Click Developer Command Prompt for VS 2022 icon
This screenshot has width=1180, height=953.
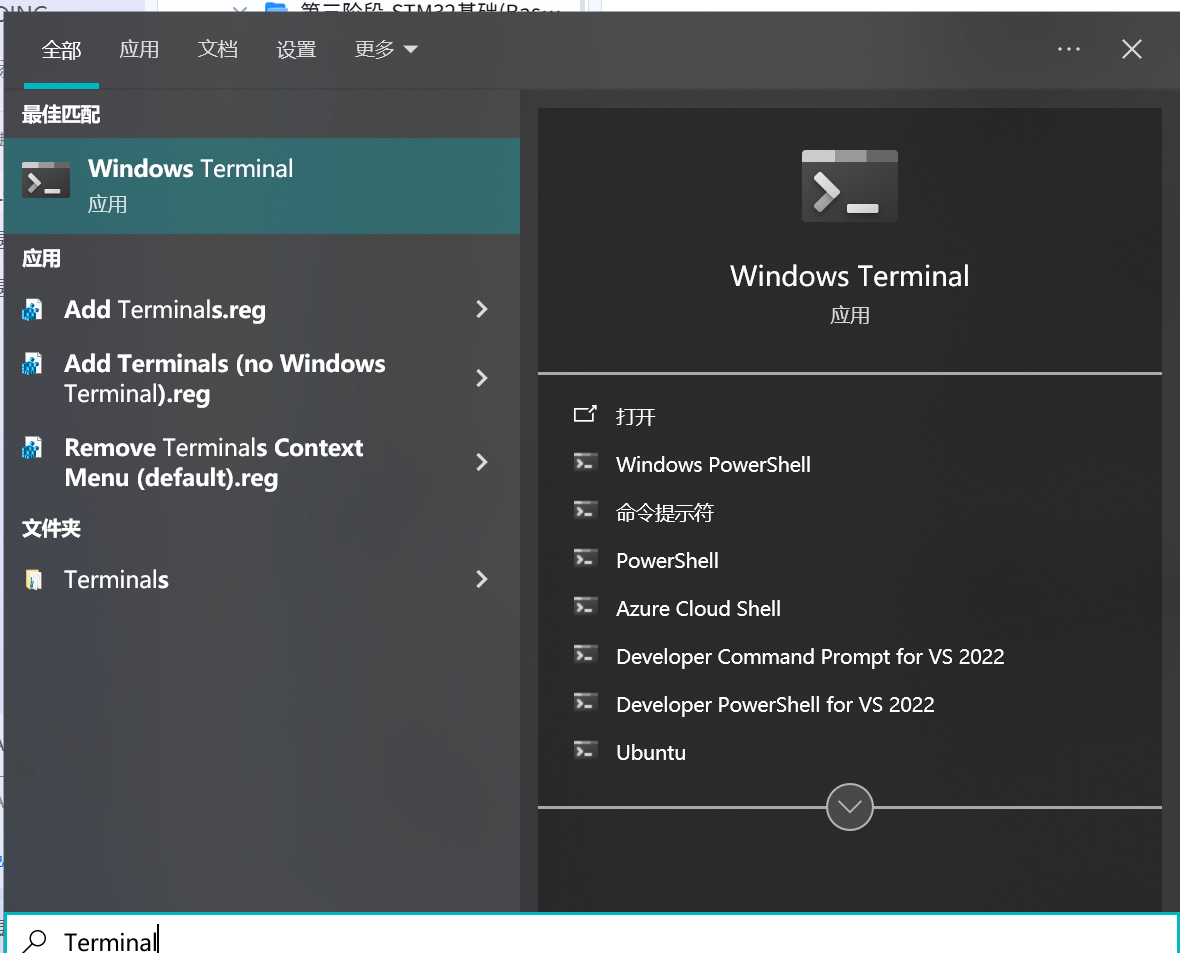[585, 654]
